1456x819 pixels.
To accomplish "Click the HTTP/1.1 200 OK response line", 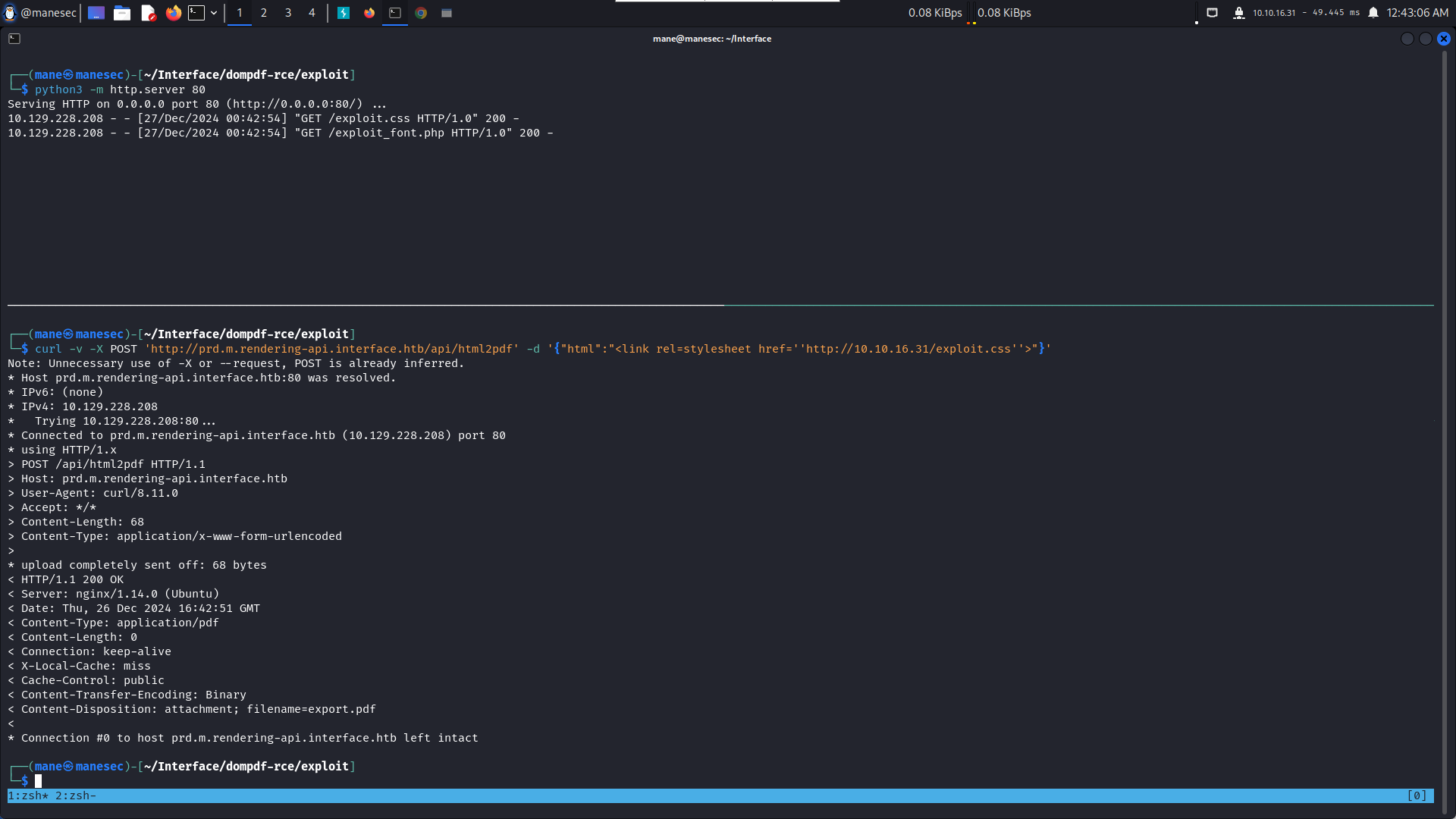I will tap(65, 579).
